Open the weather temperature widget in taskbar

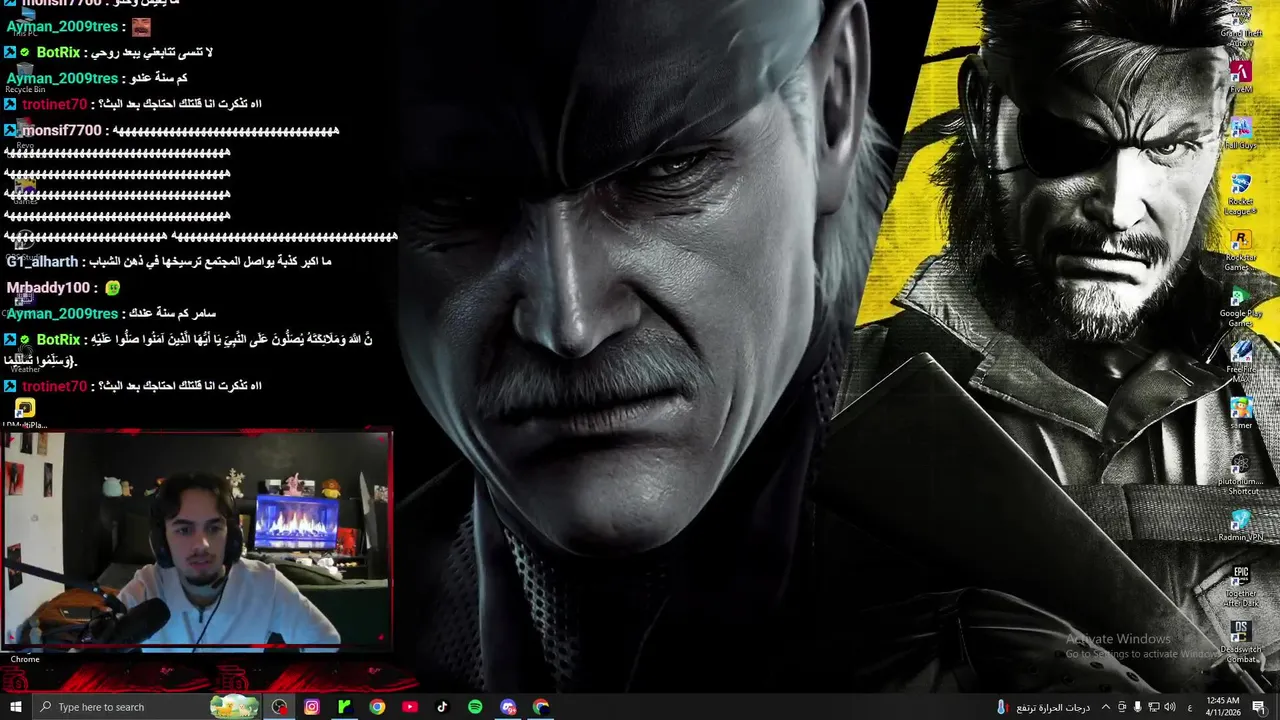coord(1043,707)
